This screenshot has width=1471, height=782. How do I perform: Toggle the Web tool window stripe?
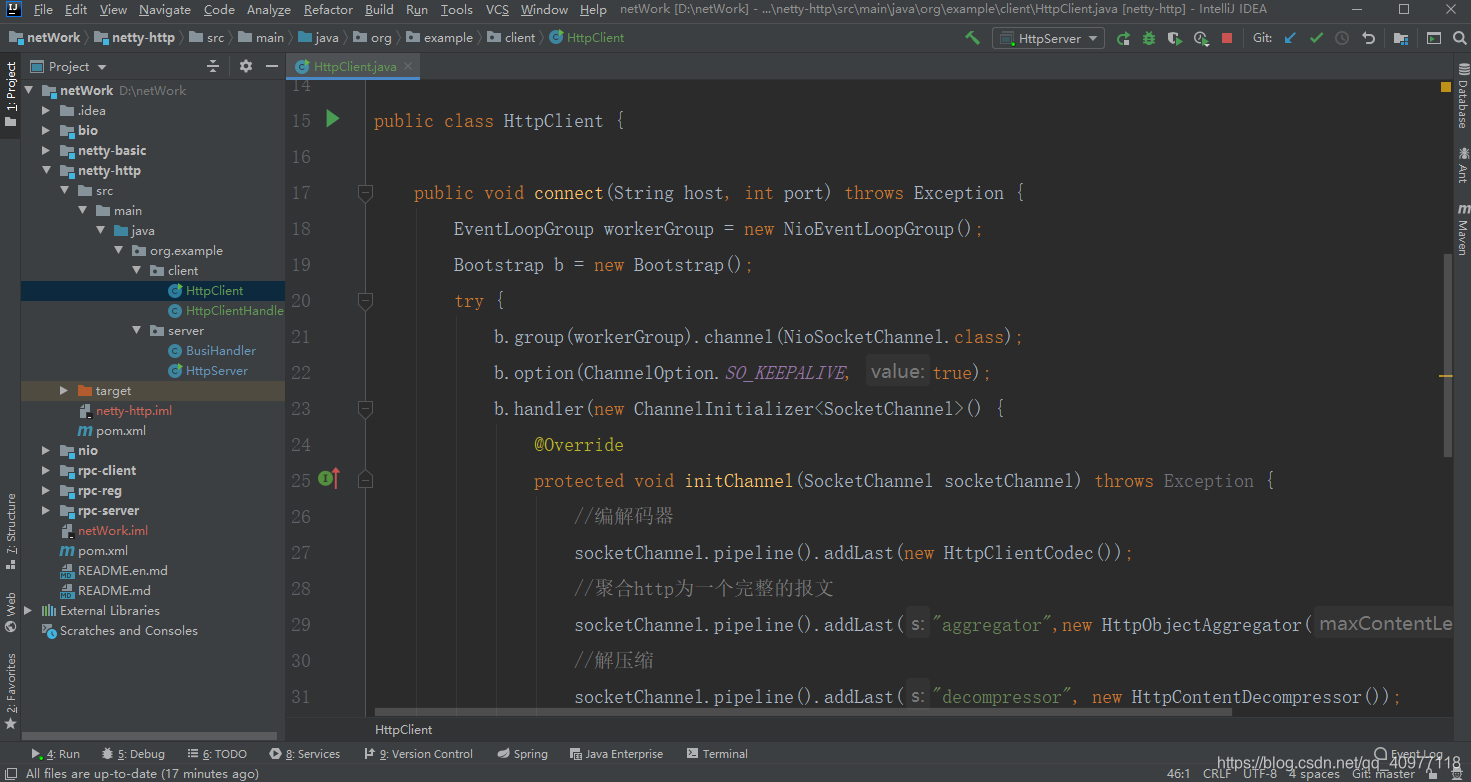(10, 612)
